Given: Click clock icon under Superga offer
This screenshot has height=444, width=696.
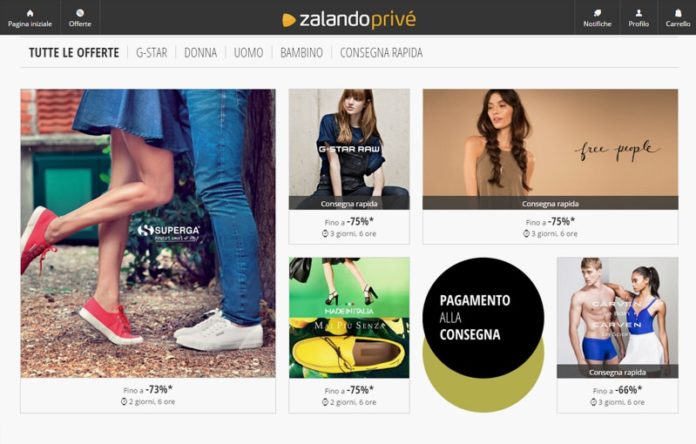Looking at the screenshot, I should 124,401.
